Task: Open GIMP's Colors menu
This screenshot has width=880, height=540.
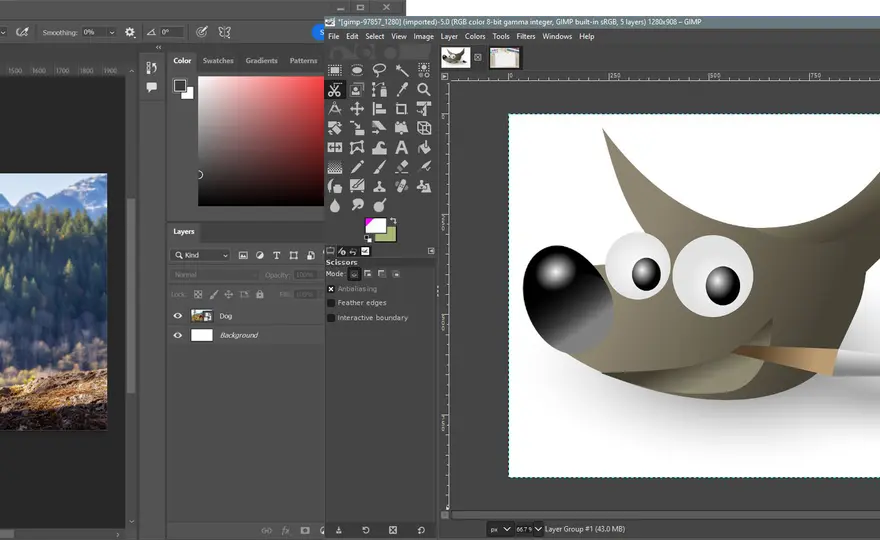Action: tap(475, 36)
